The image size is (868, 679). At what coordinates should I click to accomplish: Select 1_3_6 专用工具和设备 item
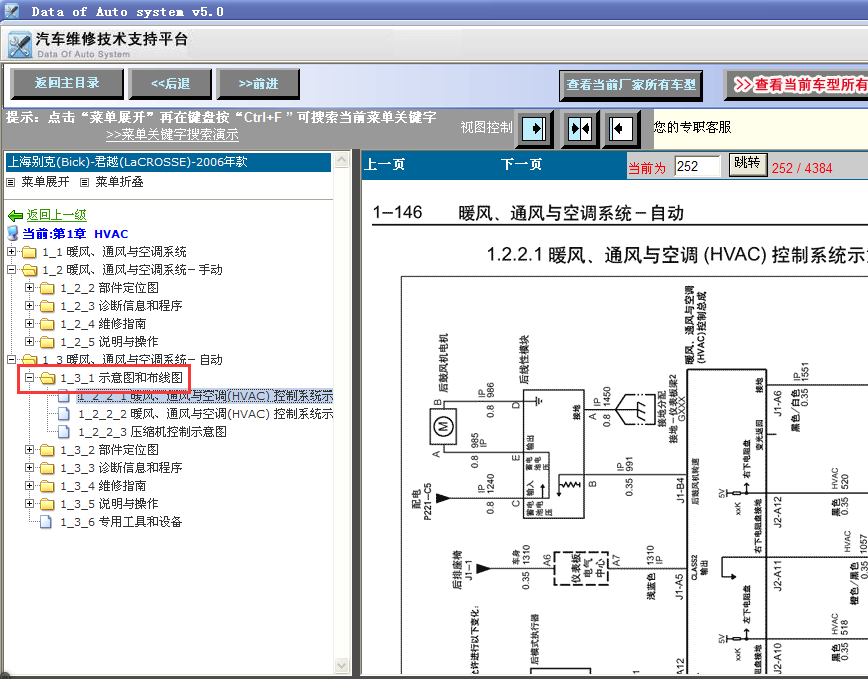click(x=121, y=522)
